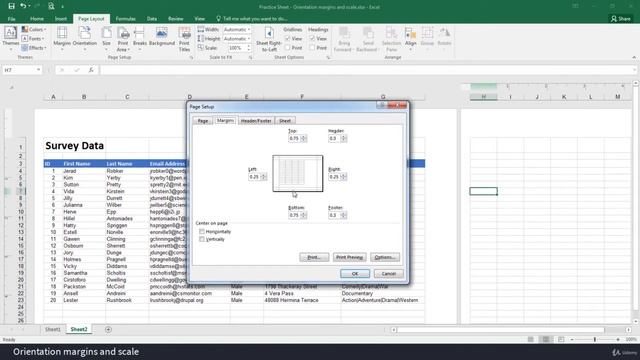Viewport: 640px width, 360px height.
Task: Click the Print Titles icon
Action: (184, 33)
